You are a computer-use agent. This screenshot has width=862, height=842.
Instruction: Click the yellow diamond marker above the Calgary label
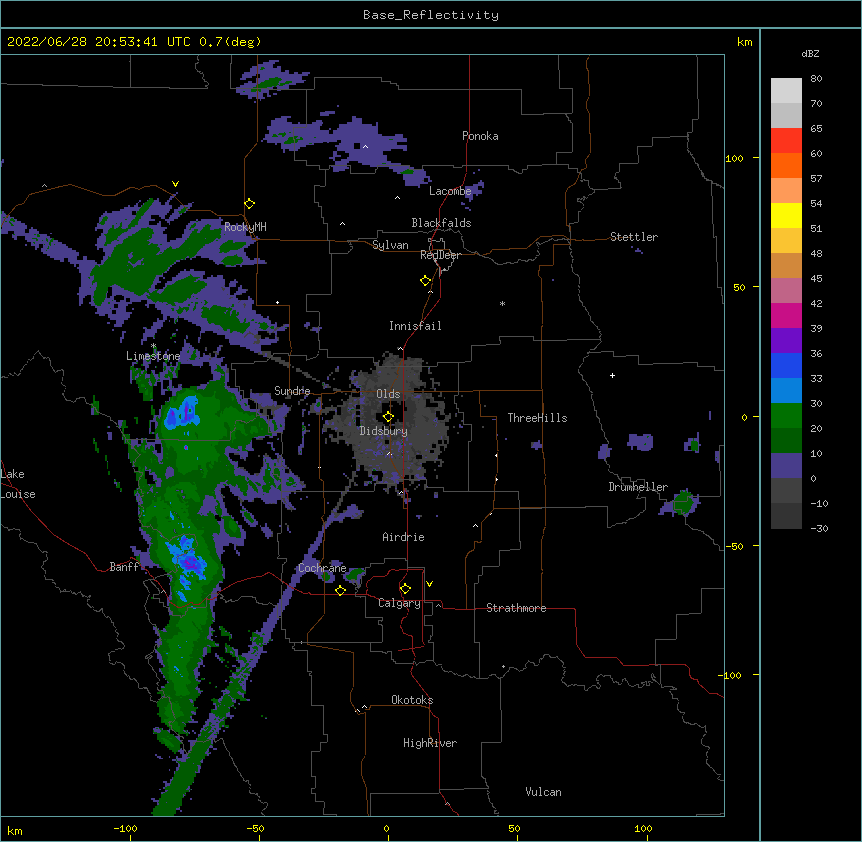(x=405, y=589)
